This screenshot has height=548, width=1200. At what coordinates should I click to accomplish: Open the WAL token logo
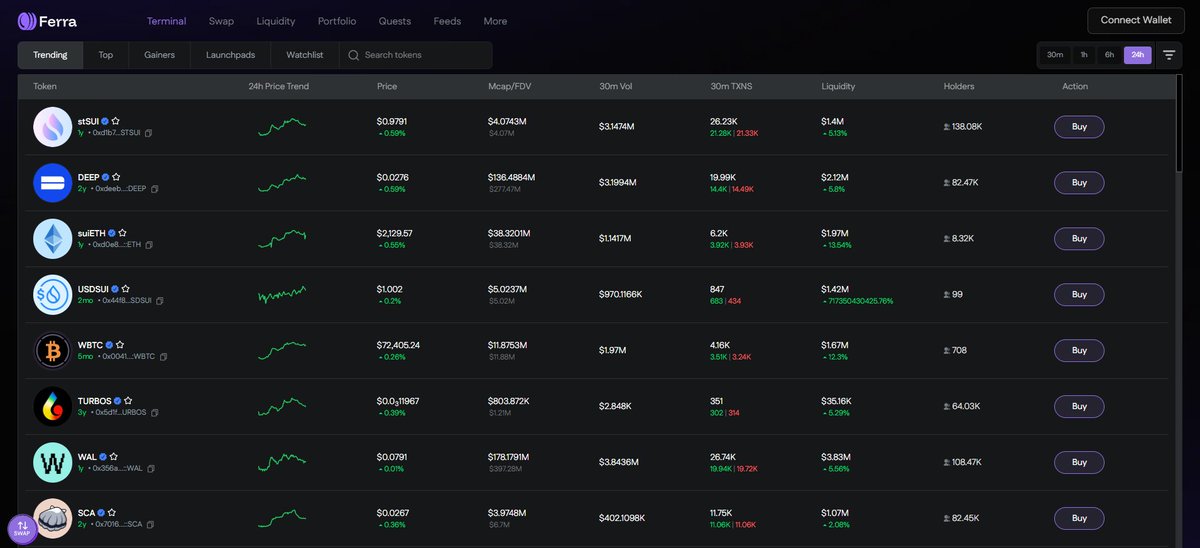[x=52, y=463]
